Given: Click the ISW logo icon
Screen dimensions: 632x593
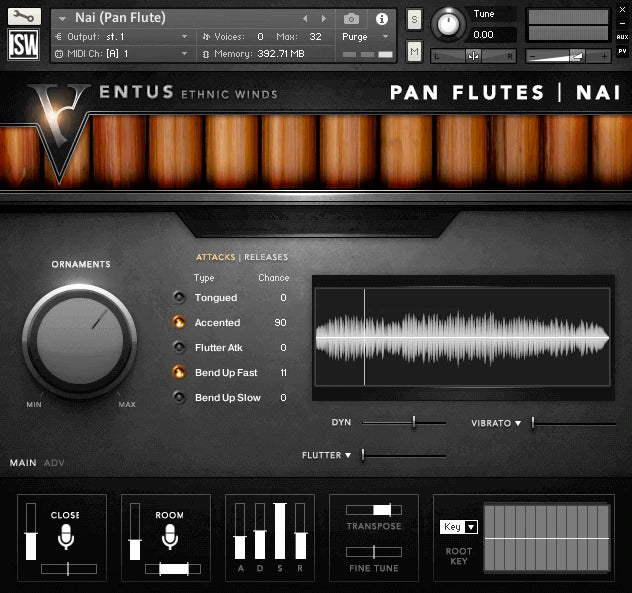Looking at the screenshot, I should point(24,44).
